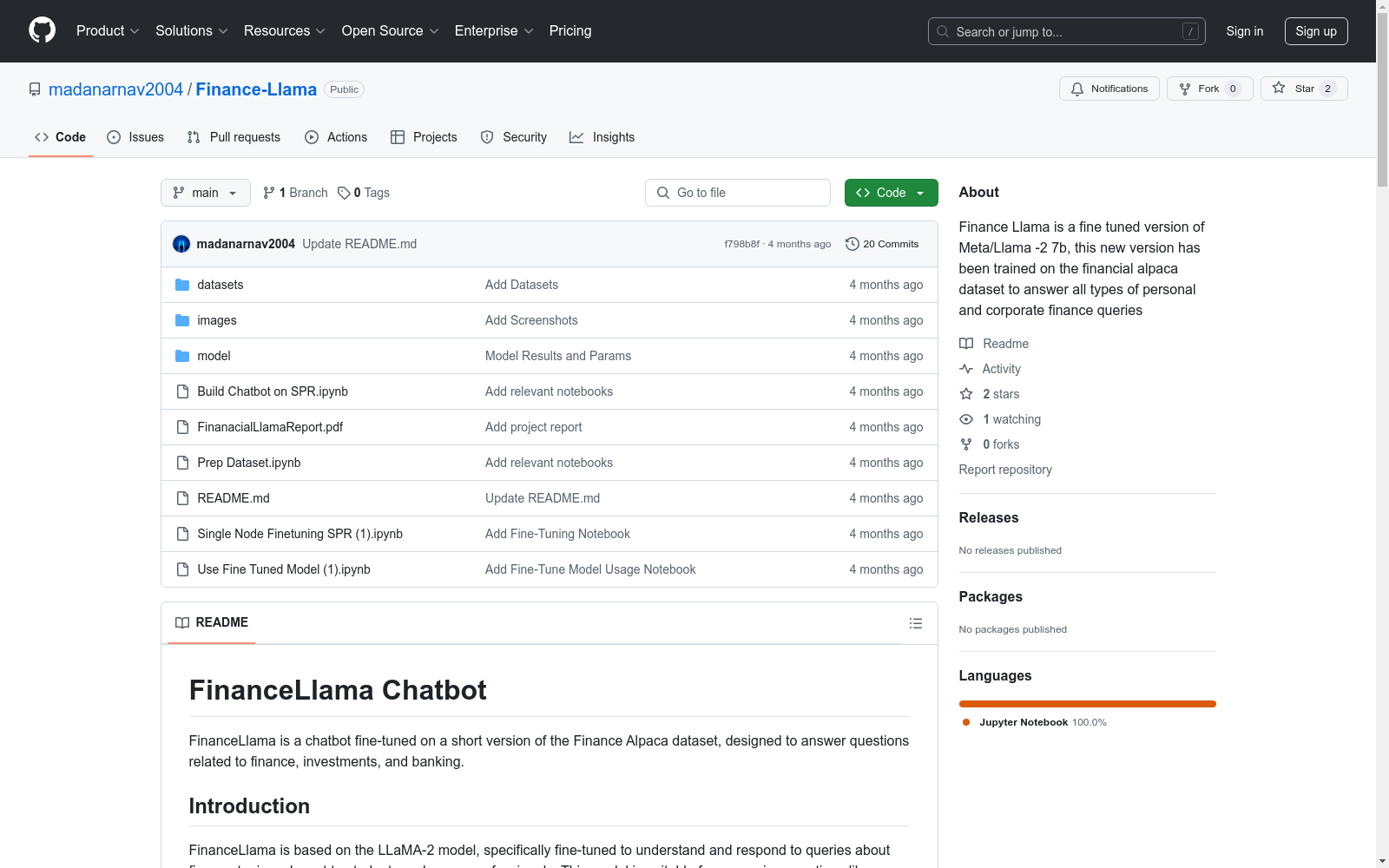Click the model folder icon

[x=182, y=356]
